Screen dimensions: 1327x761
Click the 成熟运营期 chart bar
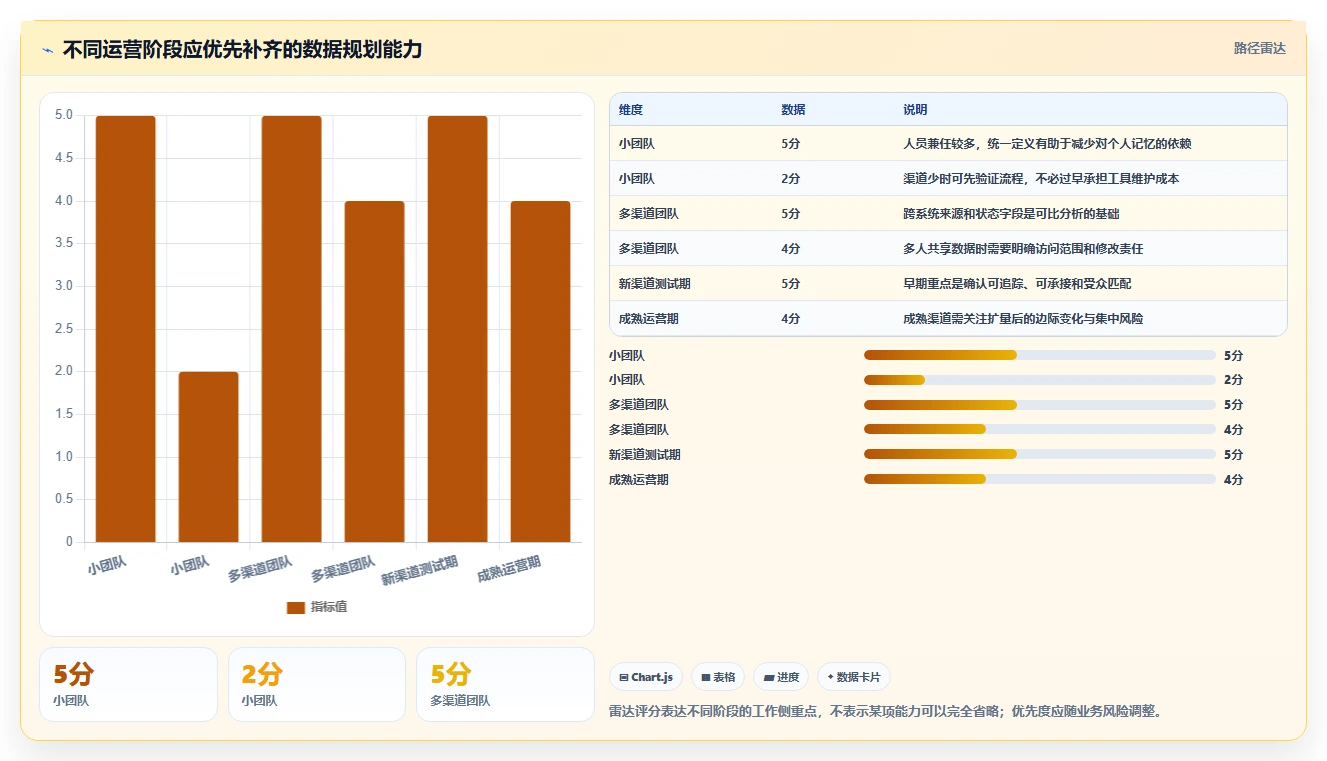540,372
